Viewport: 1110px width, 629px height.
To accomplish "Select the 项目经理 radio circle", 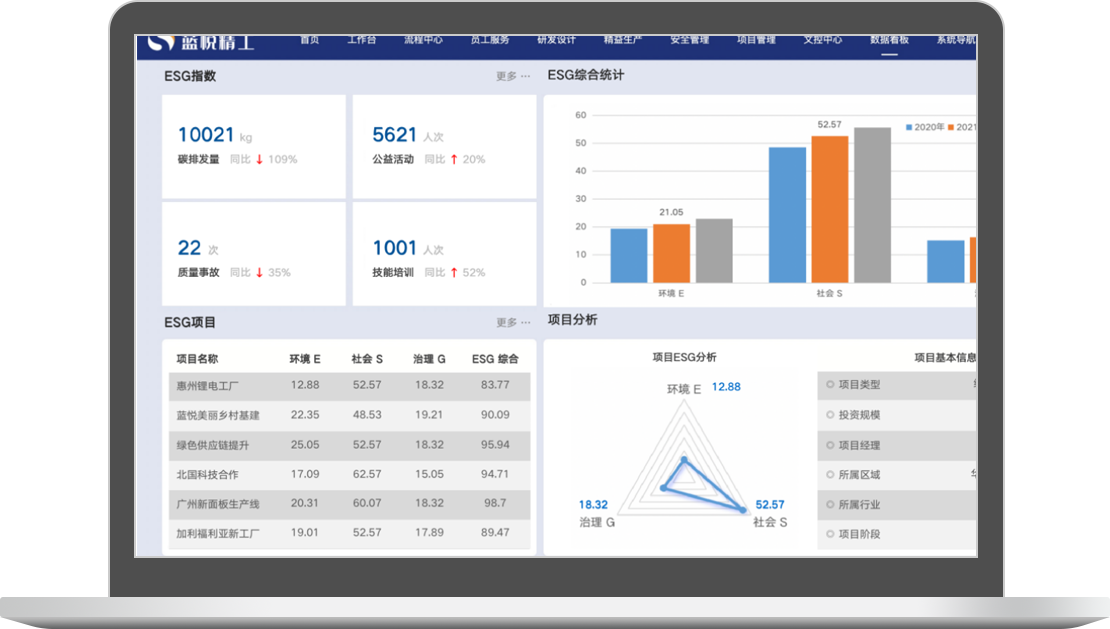I will click(x=829, y=445).
